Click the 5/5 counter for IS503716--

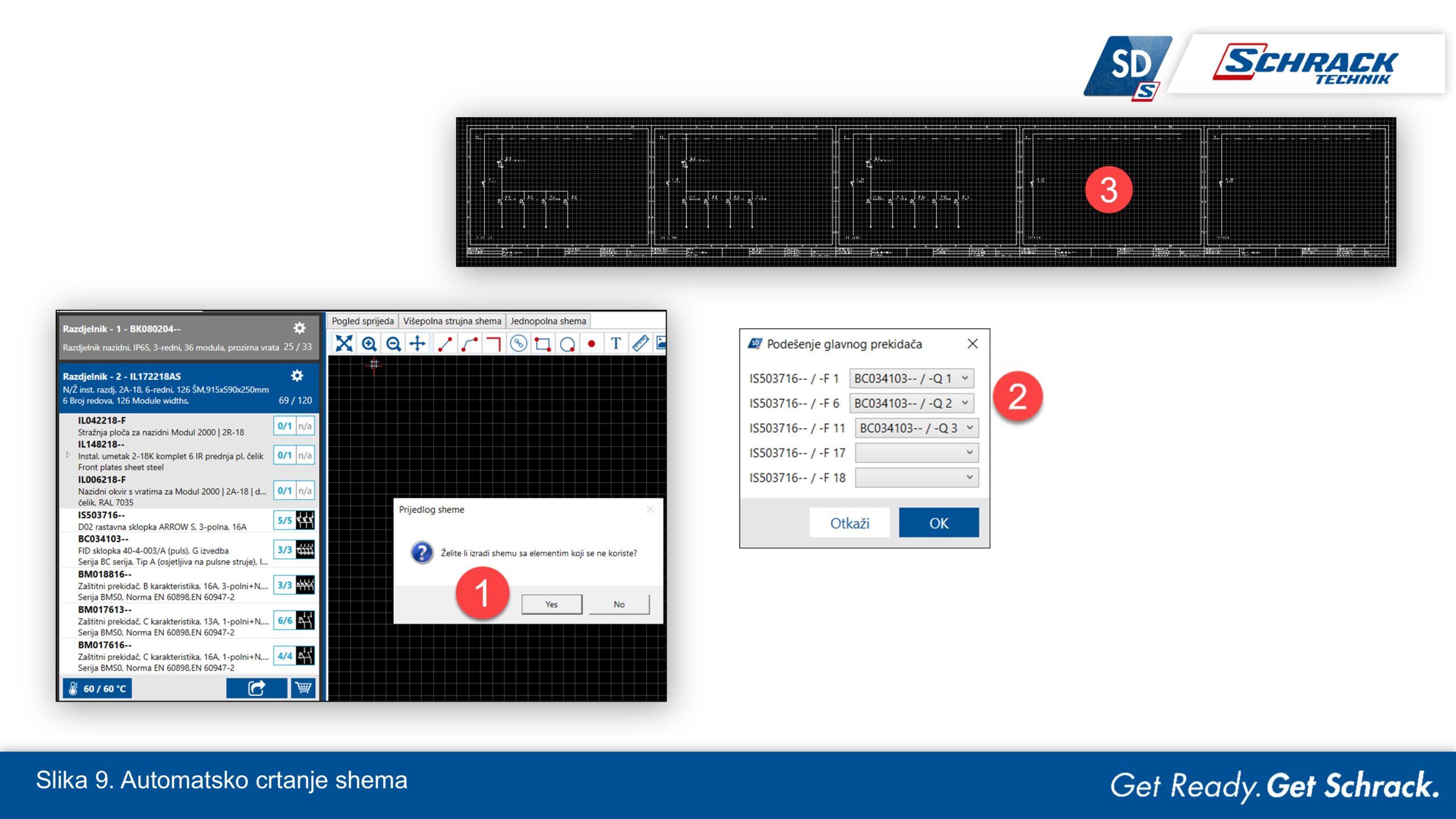[284, 520]
